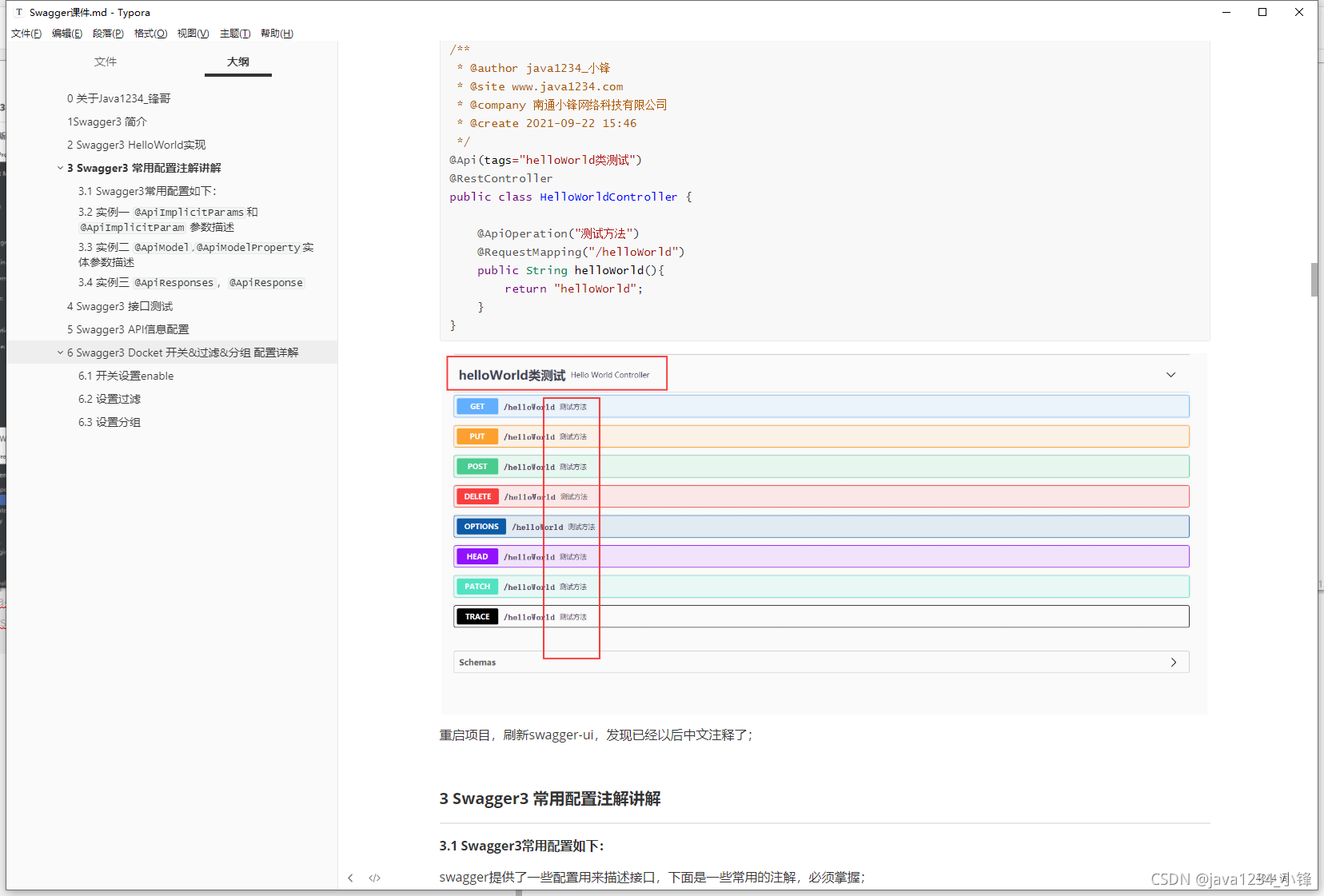Screen dimensions: 1324x896
Task: Maximize the Typora window
Action: tap(1262, 12)
